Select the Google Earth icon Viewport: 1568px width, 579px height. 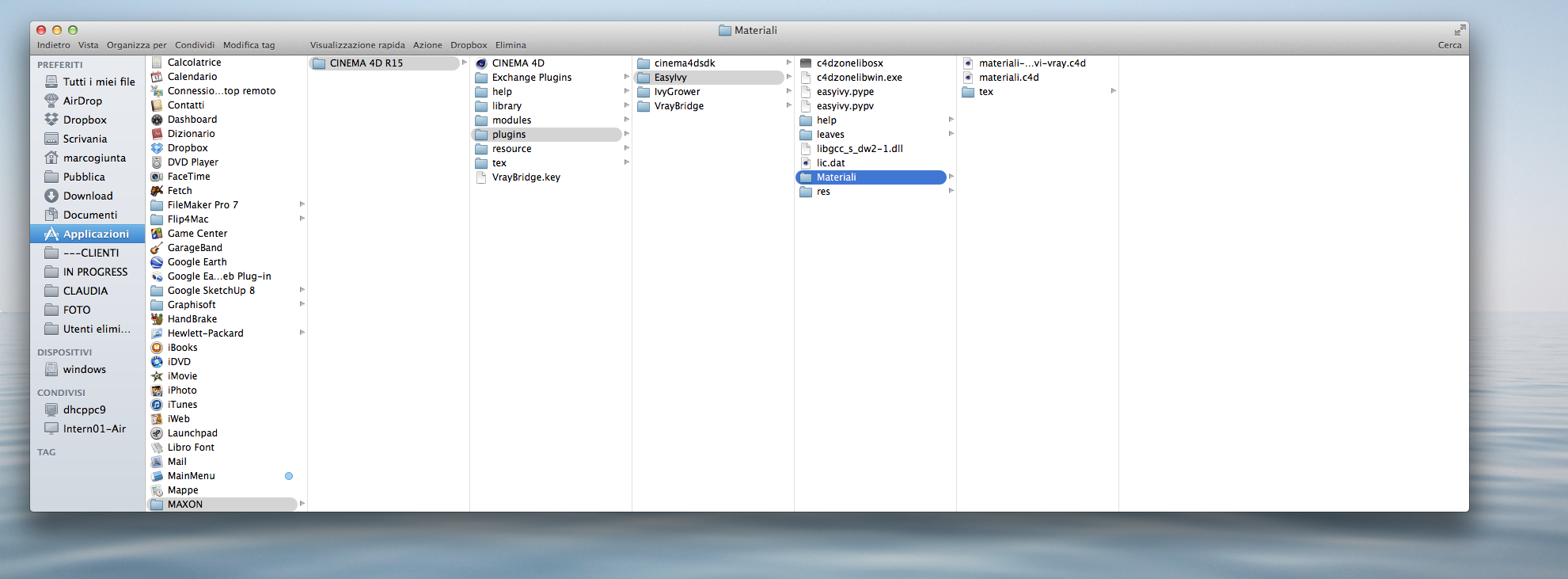157,262
